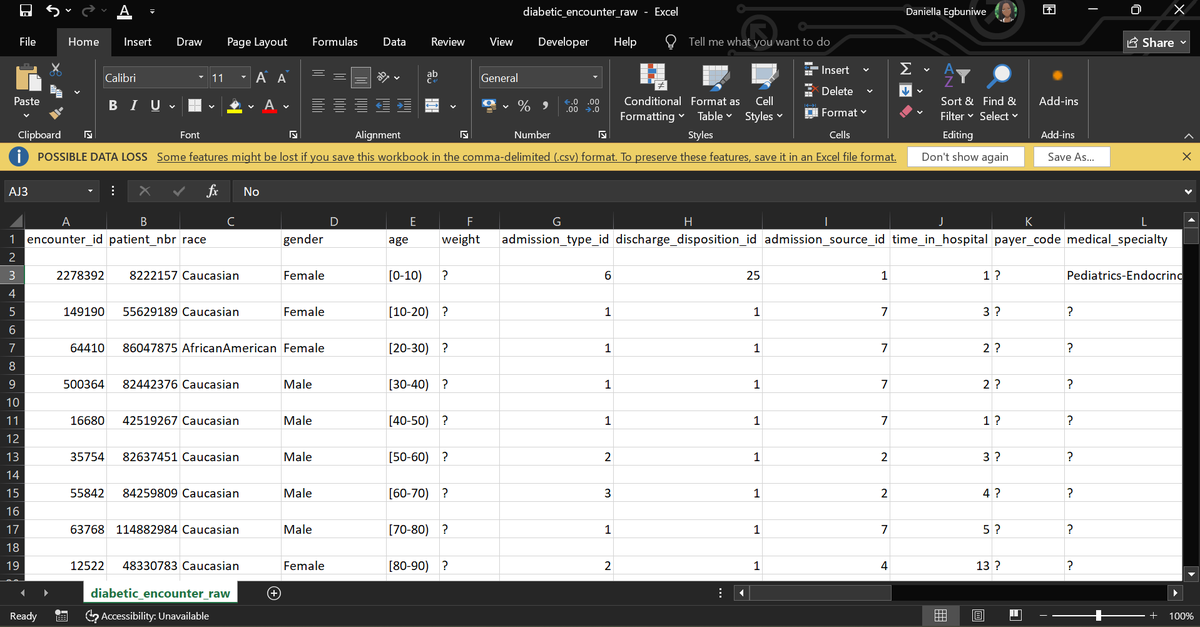Screen dimensions: 1200x627
Task: Expand the formula bar chevron
Action: [x=1188, y=191]
